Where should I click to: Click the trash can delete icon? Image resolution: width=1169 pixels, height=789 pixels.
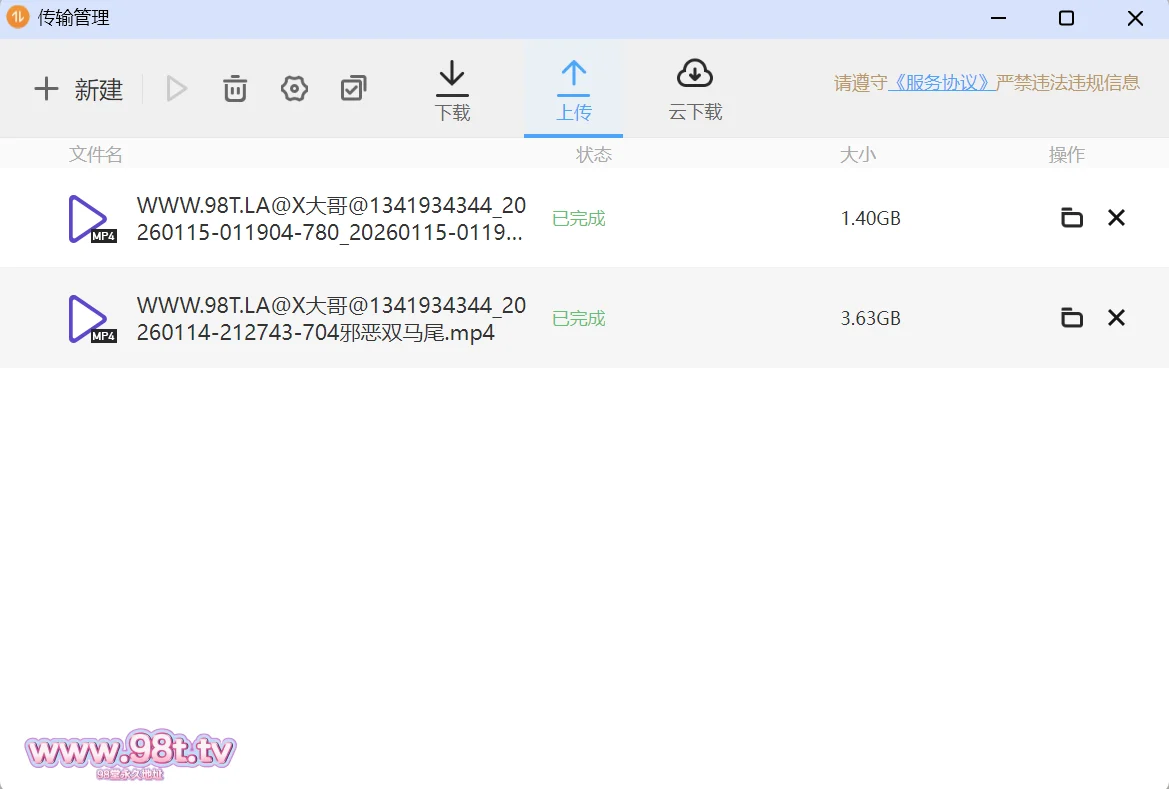click(x=235, y=89)
